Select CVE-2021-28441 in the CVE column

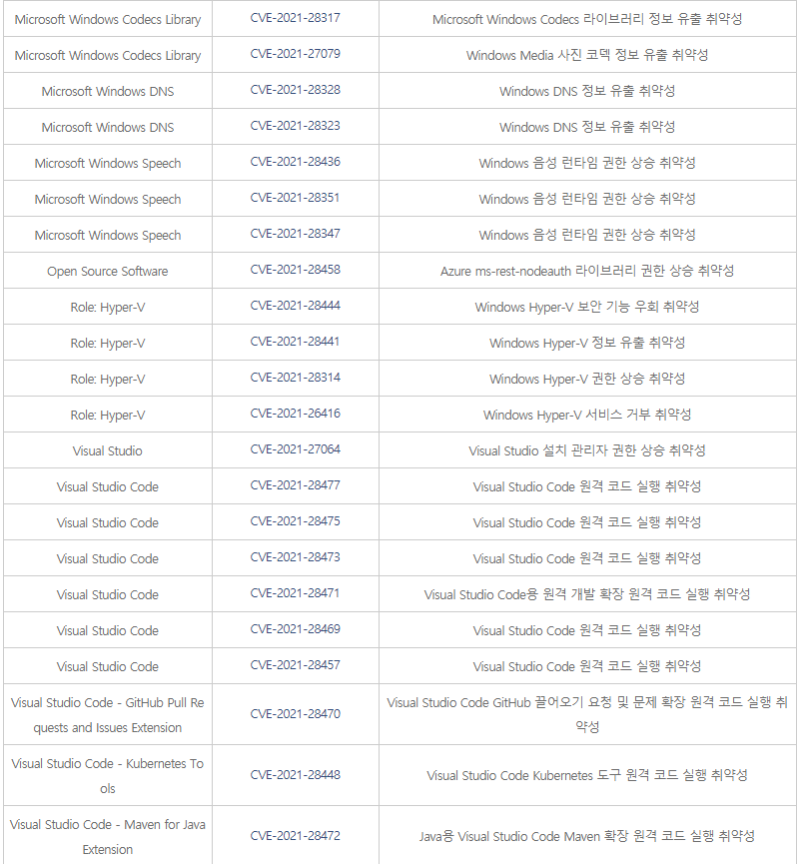point(295,343)
